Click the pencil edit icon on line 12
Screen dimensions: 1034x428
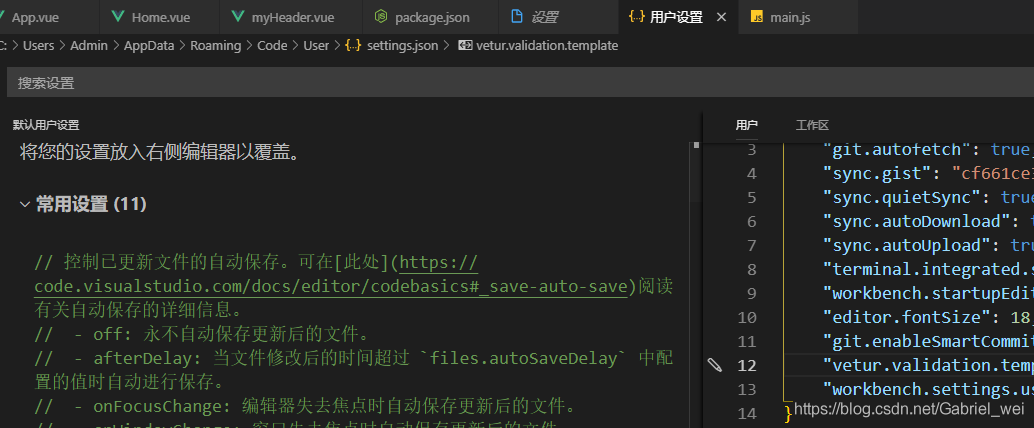click(x=715, y=365)
